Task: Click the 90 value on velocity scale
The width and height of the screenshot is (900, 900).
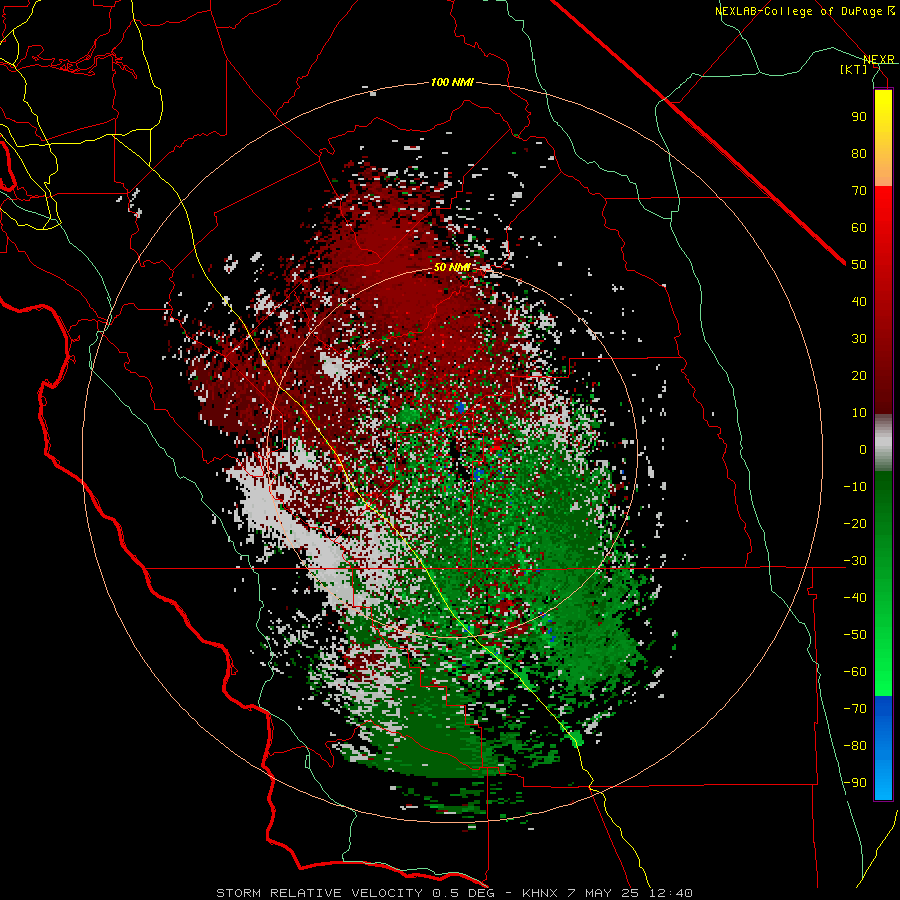Action: (x=859, y=117)
